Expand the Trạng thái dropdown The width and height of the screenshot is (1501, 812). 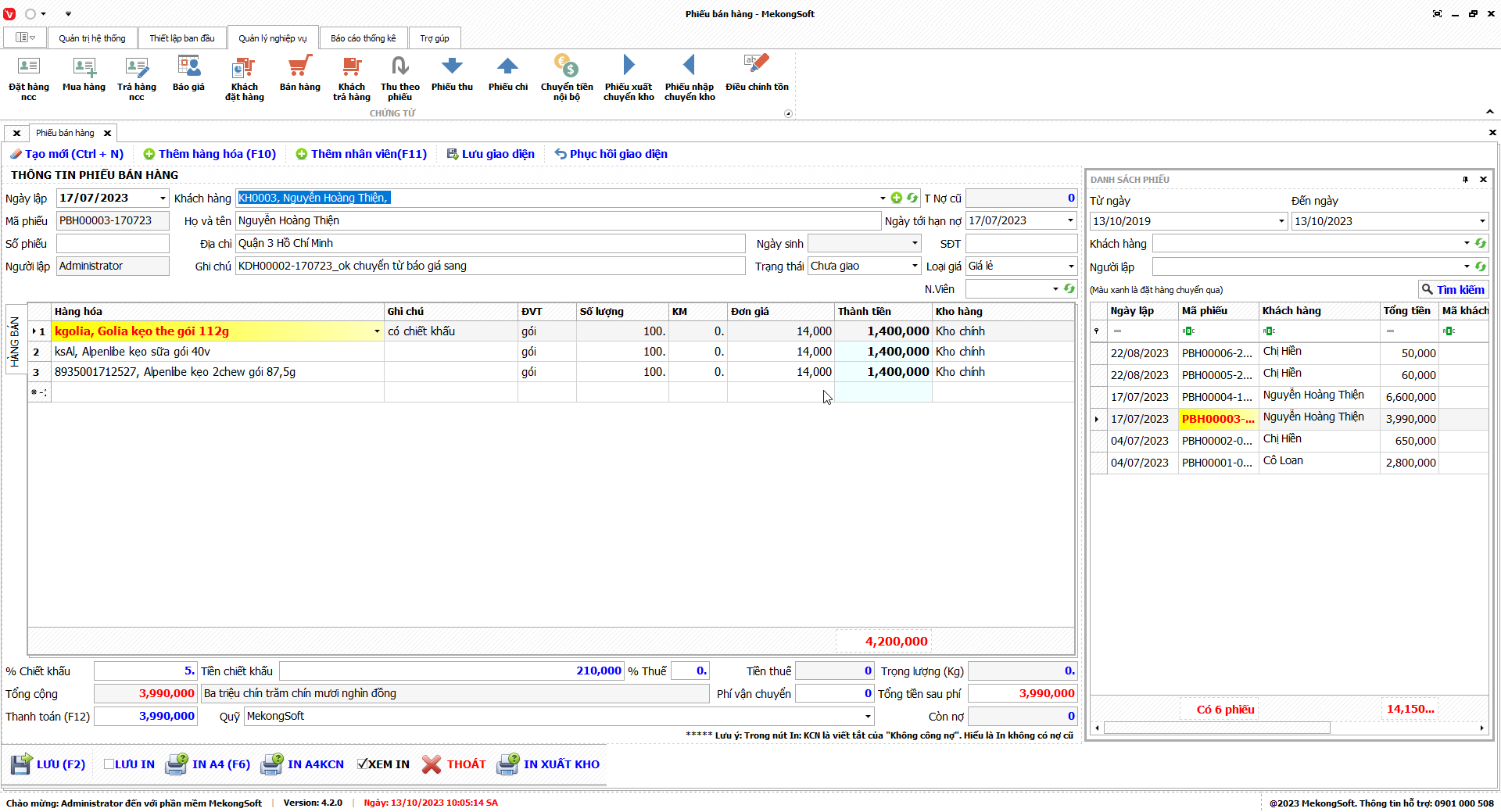click(x=914, y=266)
